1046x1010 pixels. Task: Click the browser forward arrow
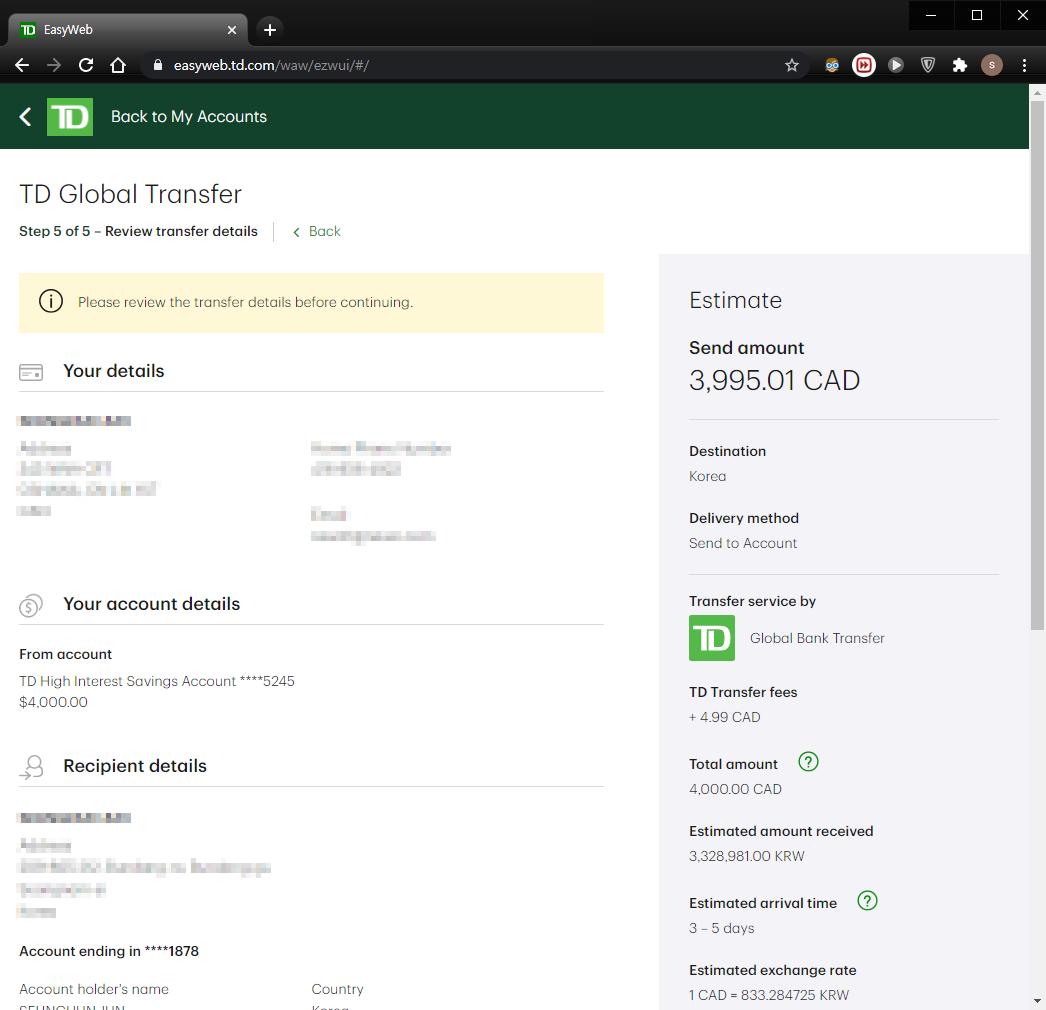click(x=54, y=65)
